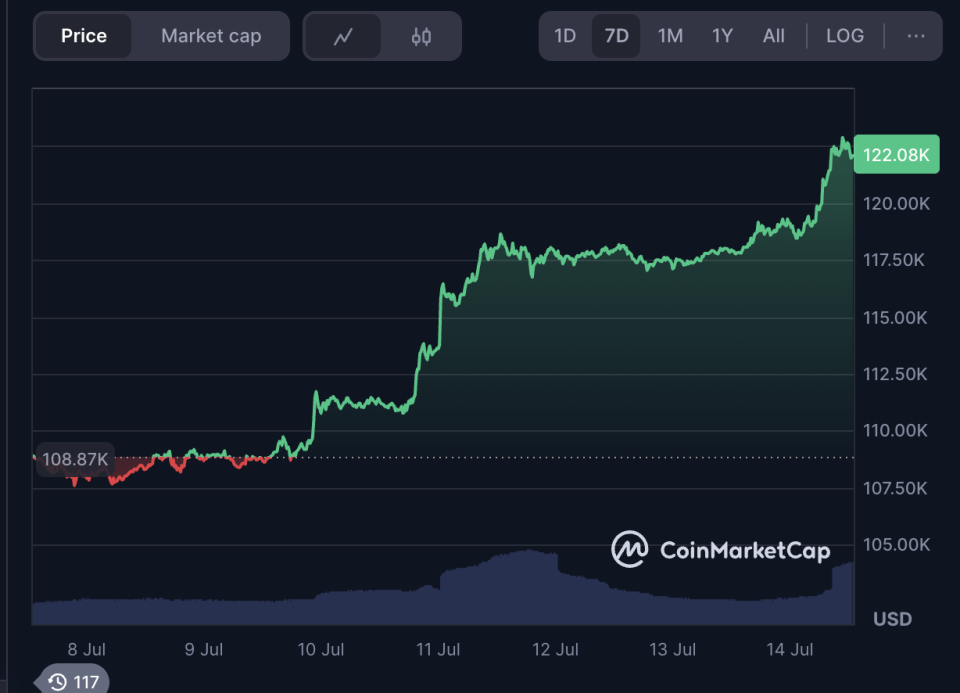Open the more options ellipsis menu
This screenshot has width=960, height=693.
915,36
